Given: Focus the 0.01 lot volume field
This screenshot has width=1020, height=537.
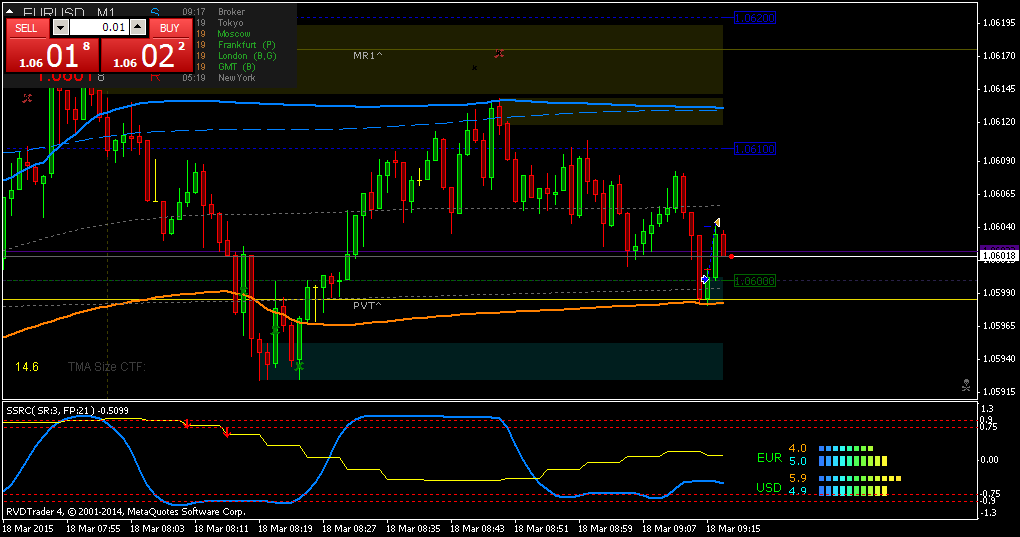Looking at the screenshot, I should pos(99,27).
